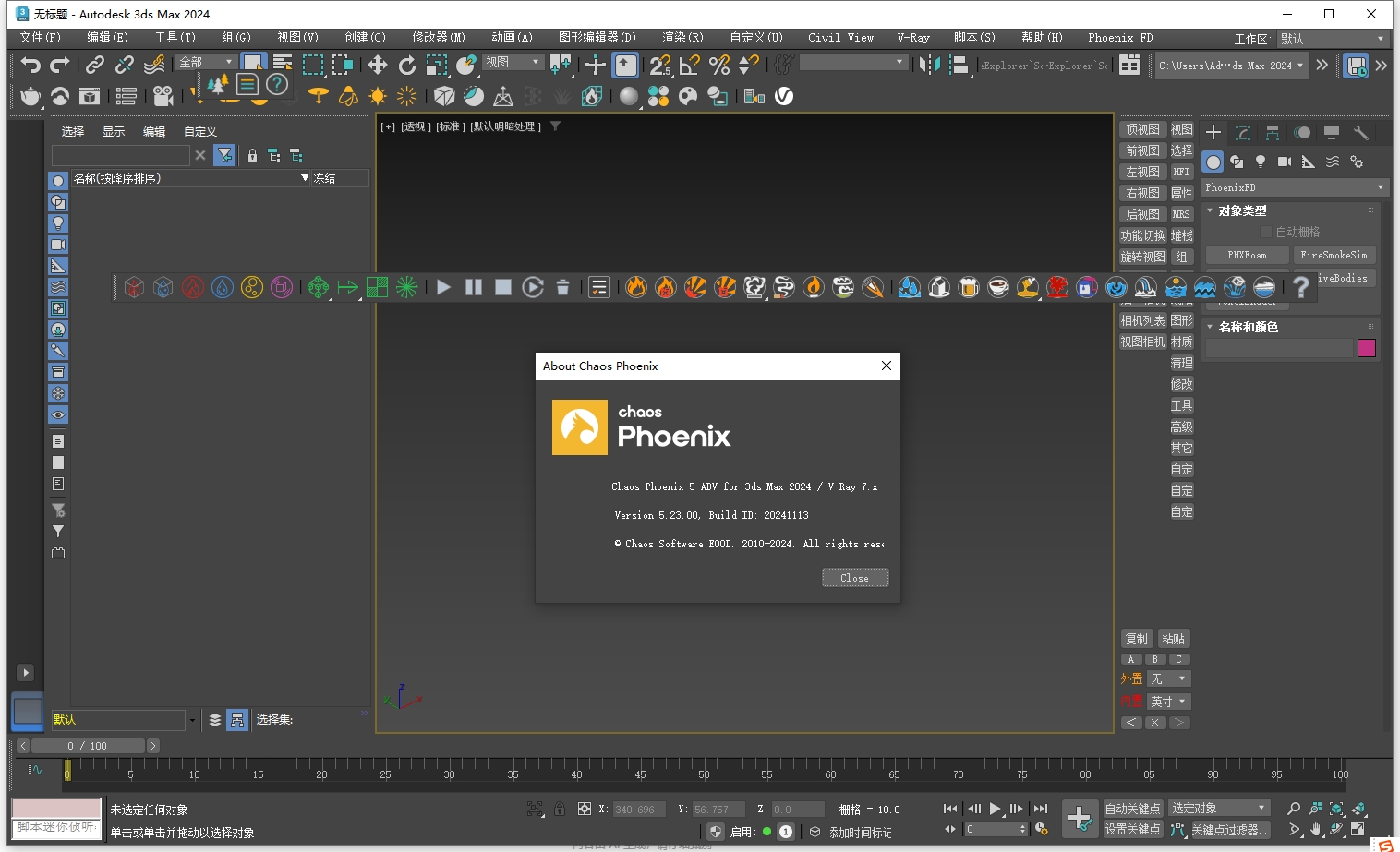Screen dimensions: 1400x852
Task: Click the beer mug preset icon
Action: tap(969, 287)
